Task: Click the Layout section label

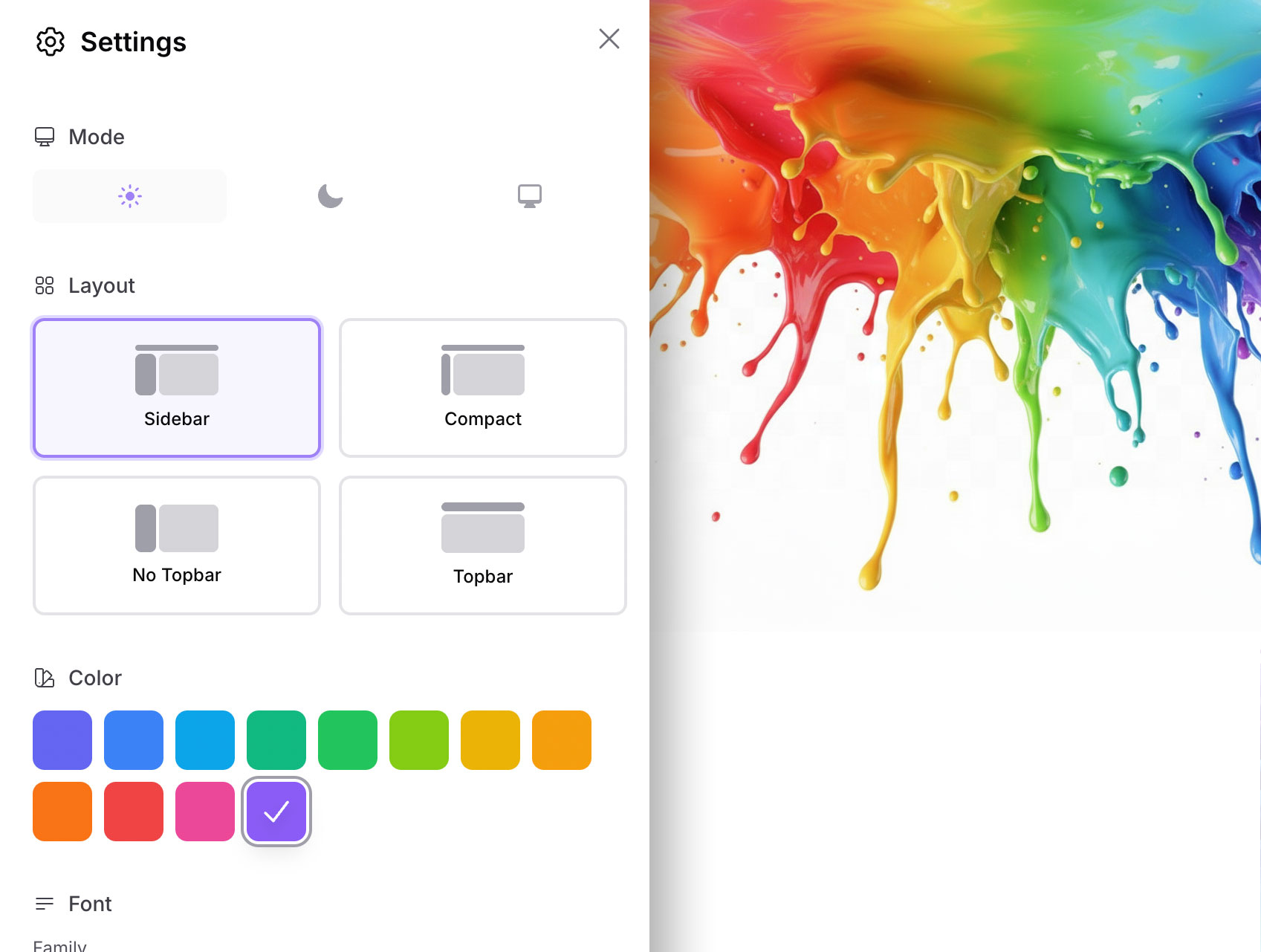Action: pos(102,286)
